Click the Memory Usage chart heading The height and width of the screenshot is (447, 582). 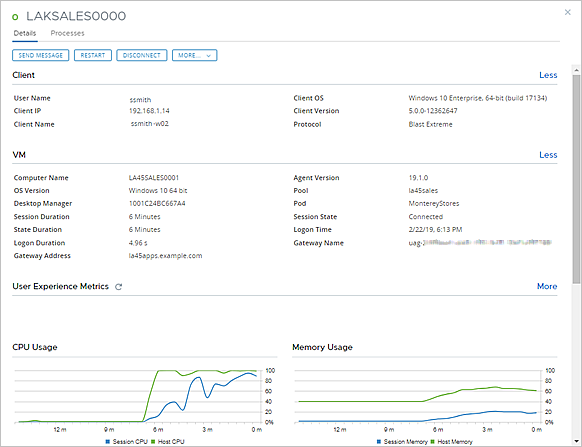point(322,347)
